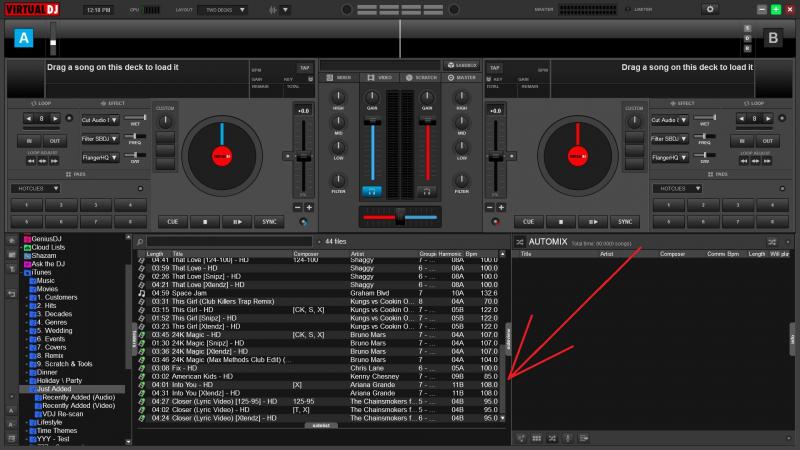This screenshot has width=800, height=450.
Task: Click microphone icon in Automix bottom toolbar
Action: 568,438
